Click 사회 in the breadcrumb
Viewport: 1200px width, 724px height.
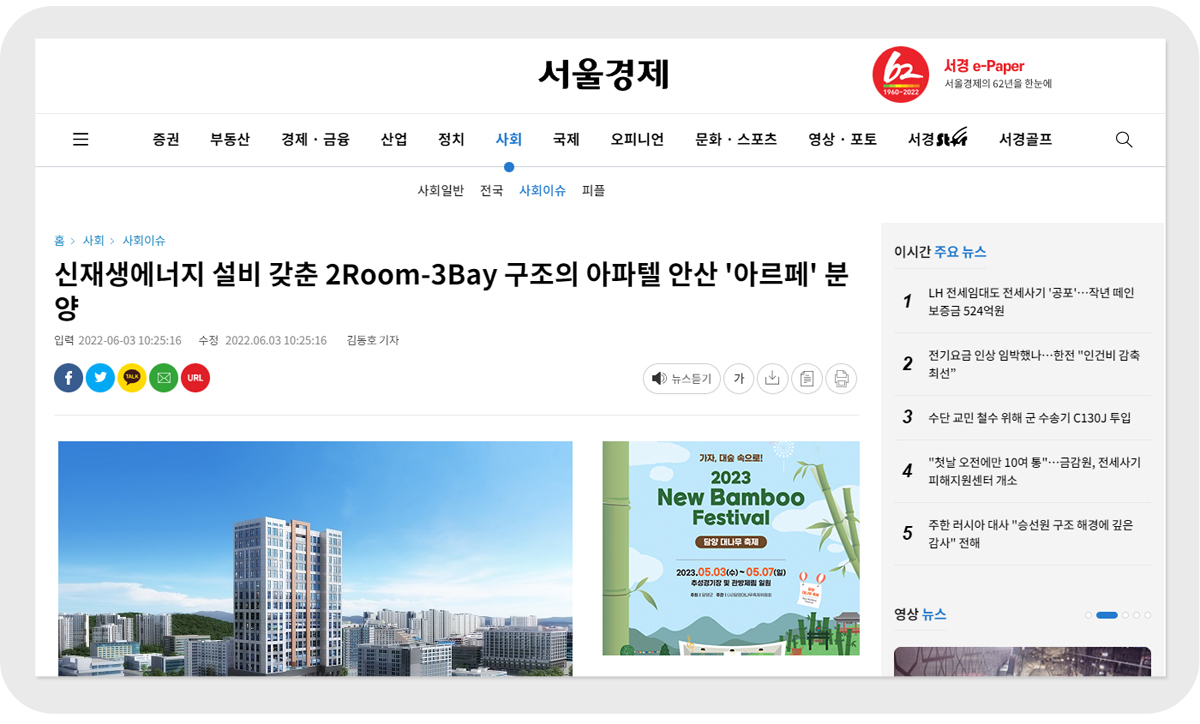point(94,241)
